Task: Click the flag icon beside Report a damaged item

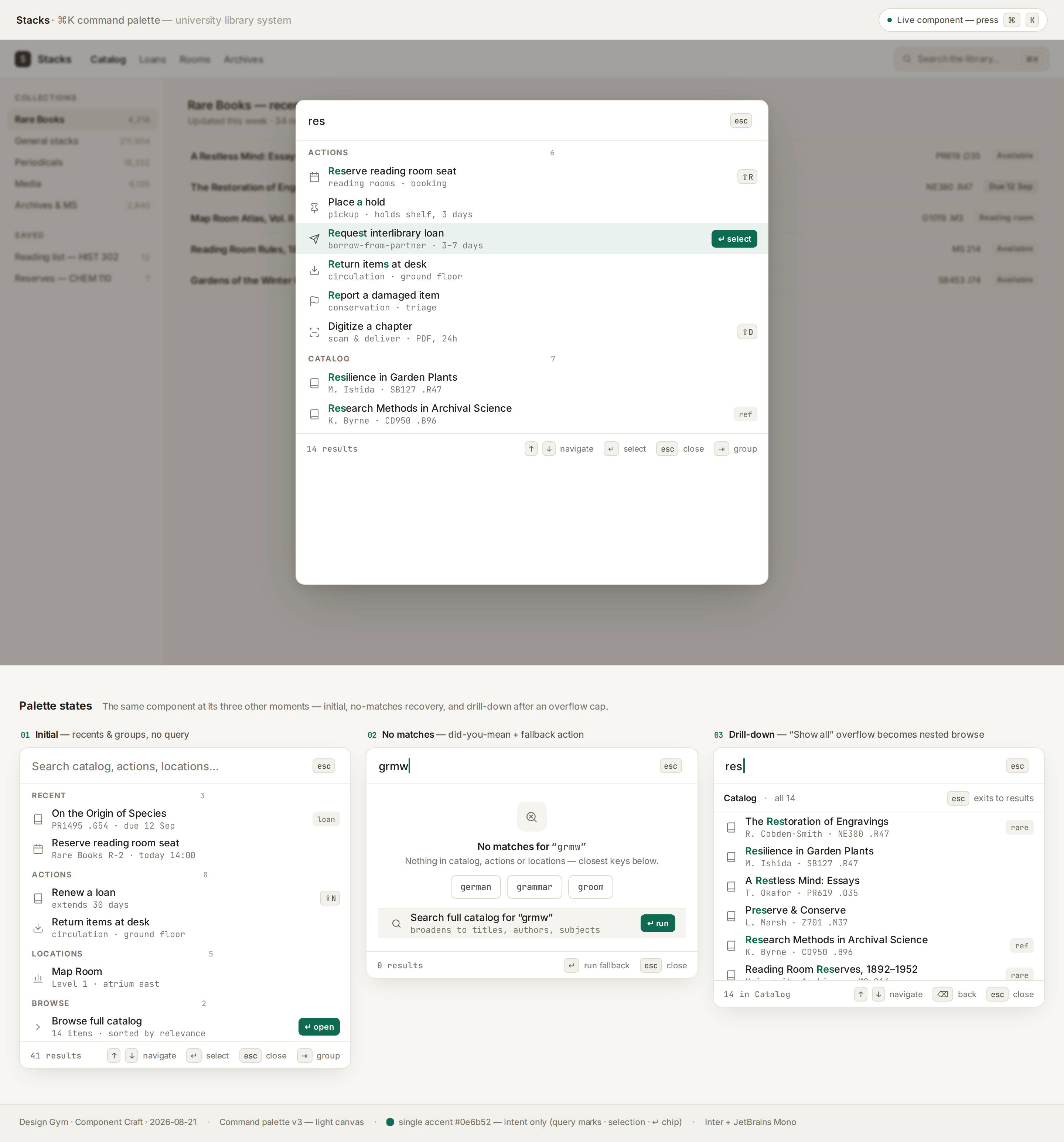Action: [314, 301]
